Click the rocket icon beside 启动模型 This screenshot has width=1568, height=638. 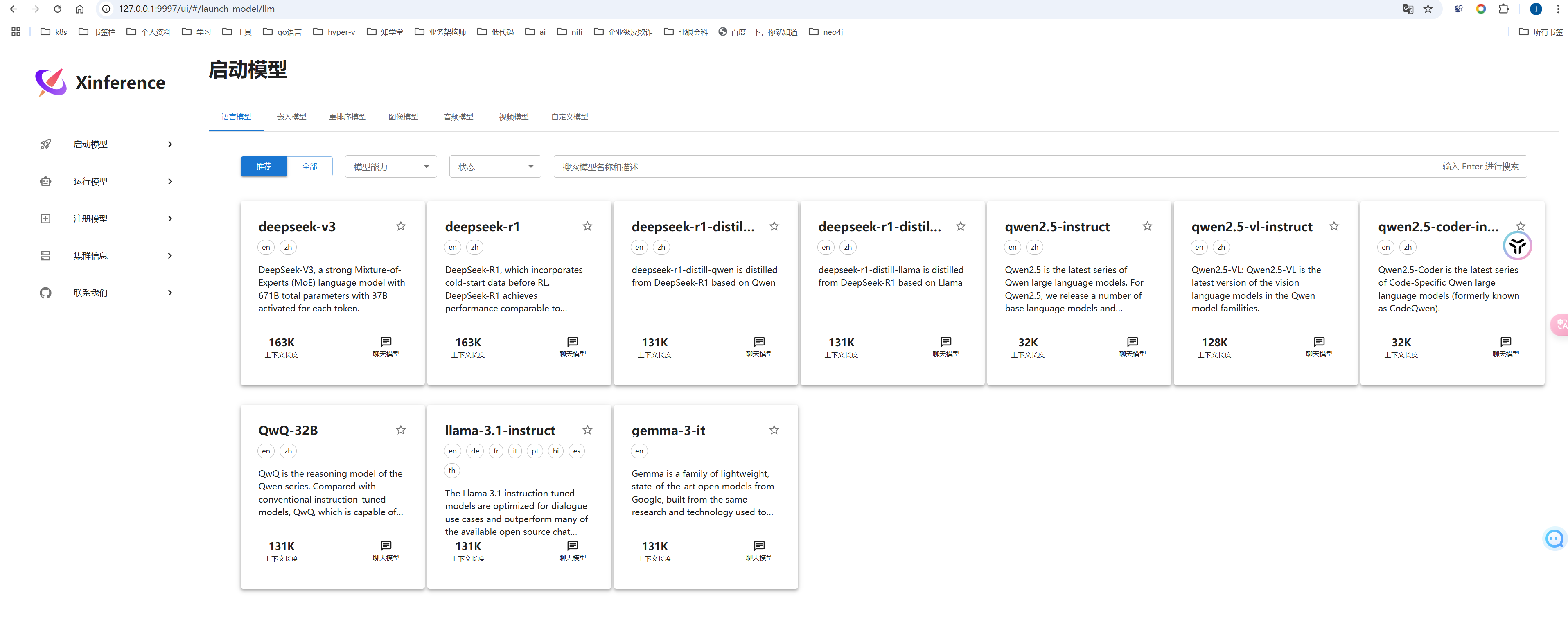pos(46,144)
